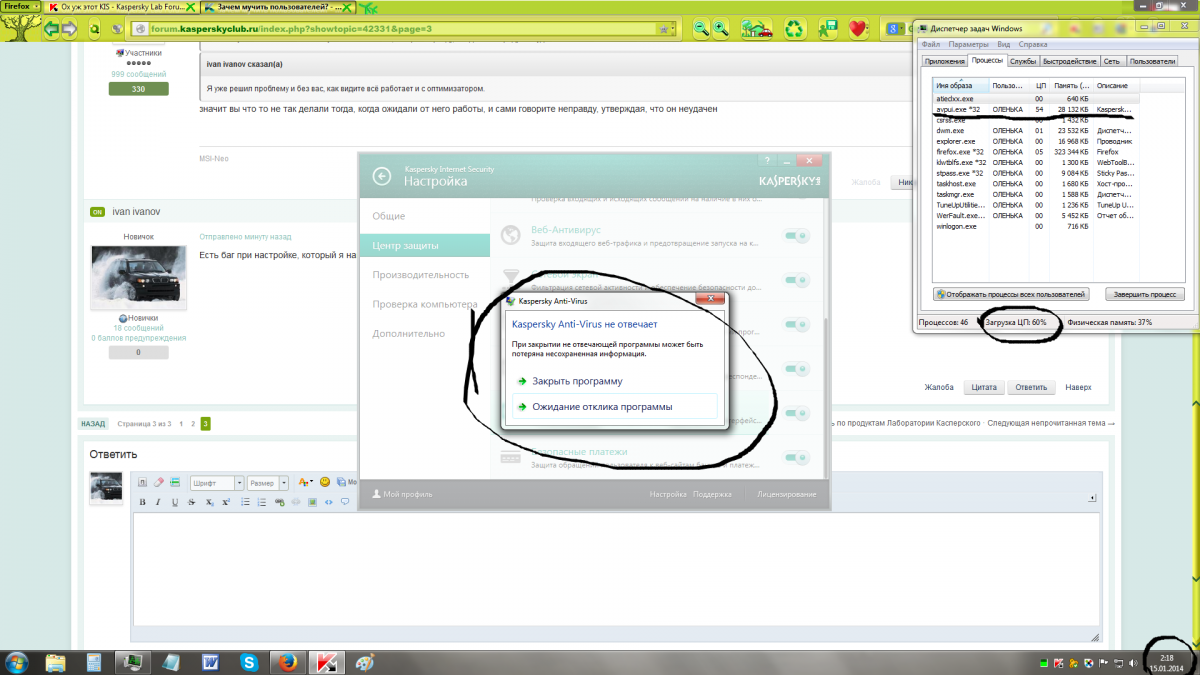Open the Параметры menu in Task Manager
This screenshot has height=675, width=1200.
tap(969, 44)
